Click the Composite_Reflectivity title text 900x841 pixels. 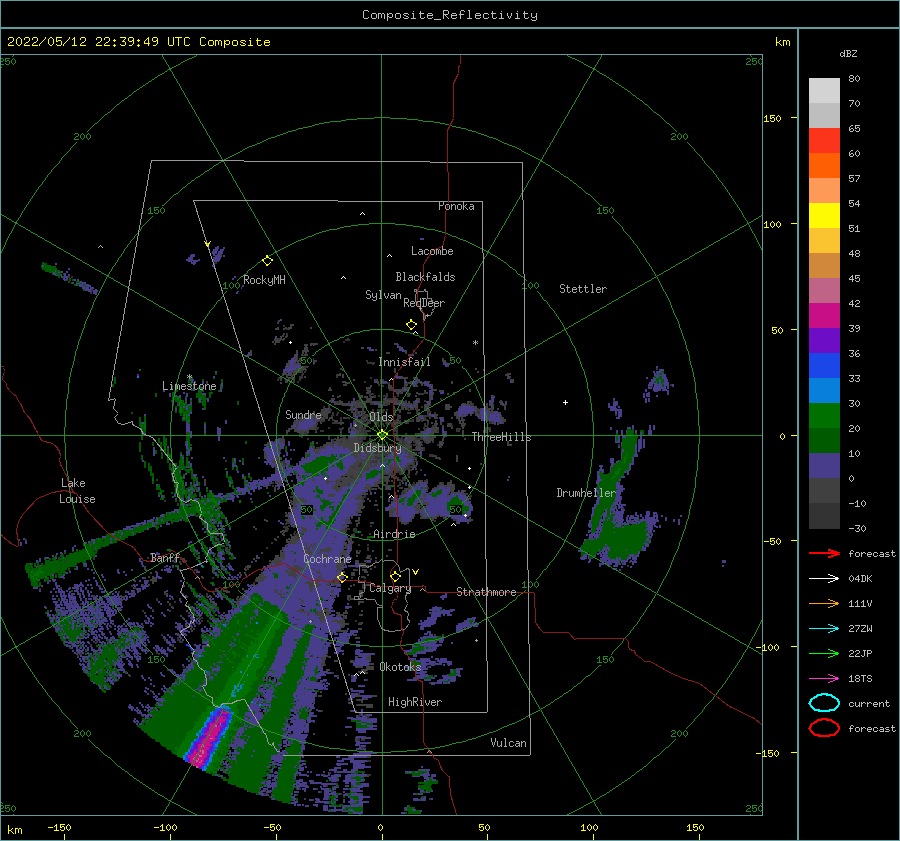point(450,15)
